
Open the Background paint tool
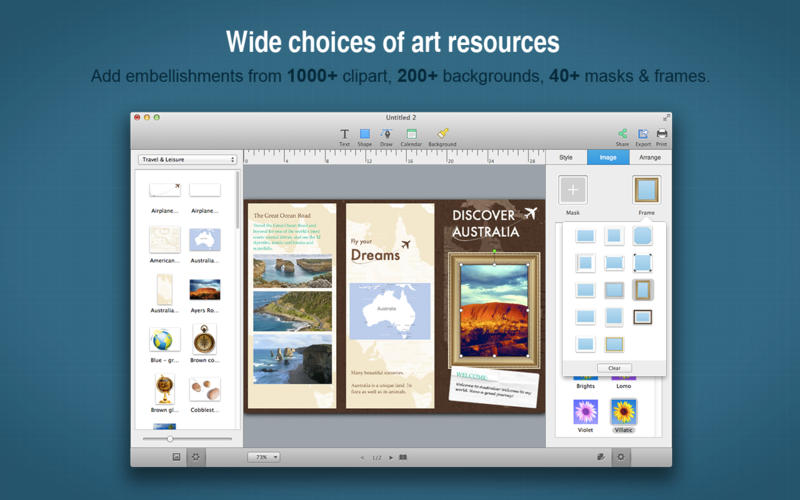(442, 136)
